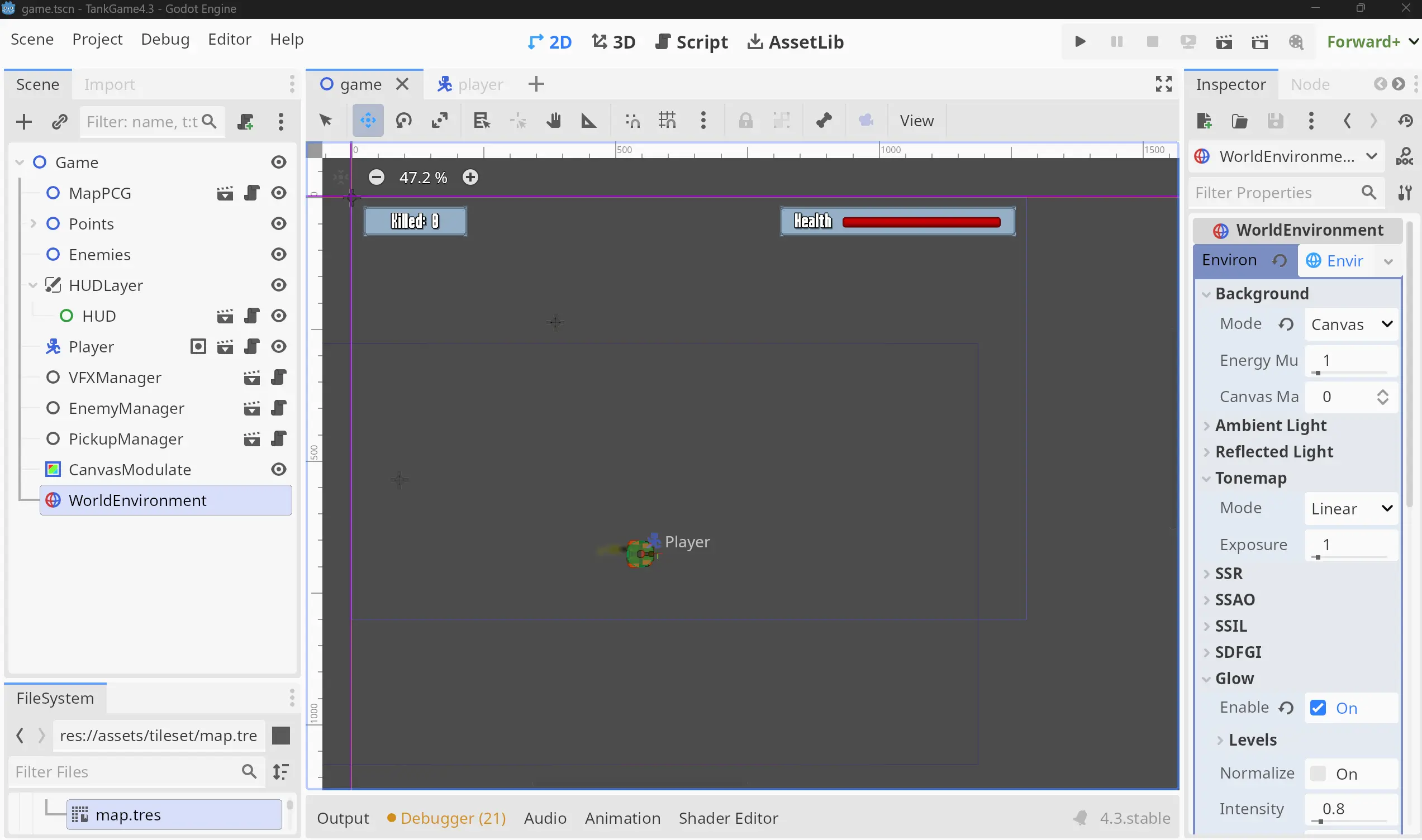Image resolution: width=1422 pixels, height=840 pixels.
Task: Toggle visibility of MapPCG node
Action: coord(278,193)
